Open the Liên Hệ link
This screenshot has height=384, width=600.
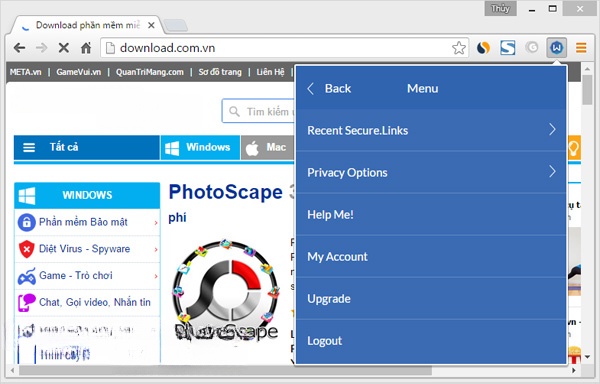click(270, 72)
